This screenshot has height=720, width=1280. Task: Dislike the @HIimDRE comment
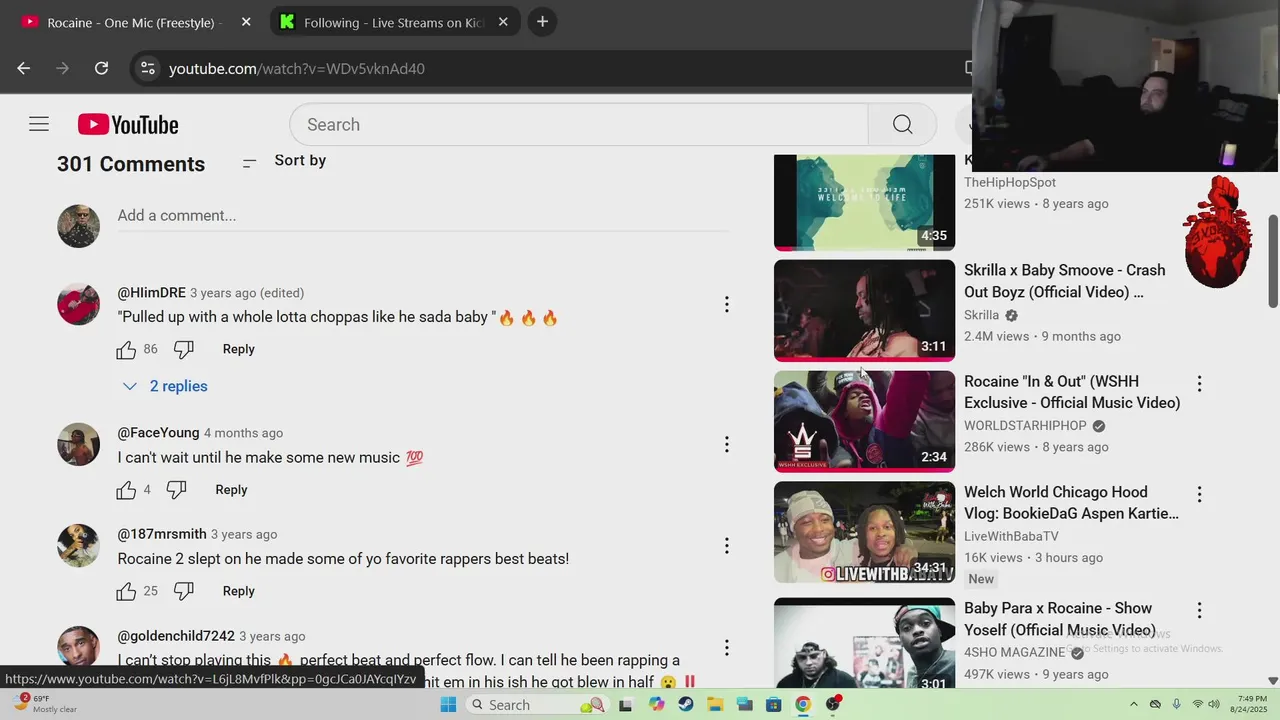(184, 349)
